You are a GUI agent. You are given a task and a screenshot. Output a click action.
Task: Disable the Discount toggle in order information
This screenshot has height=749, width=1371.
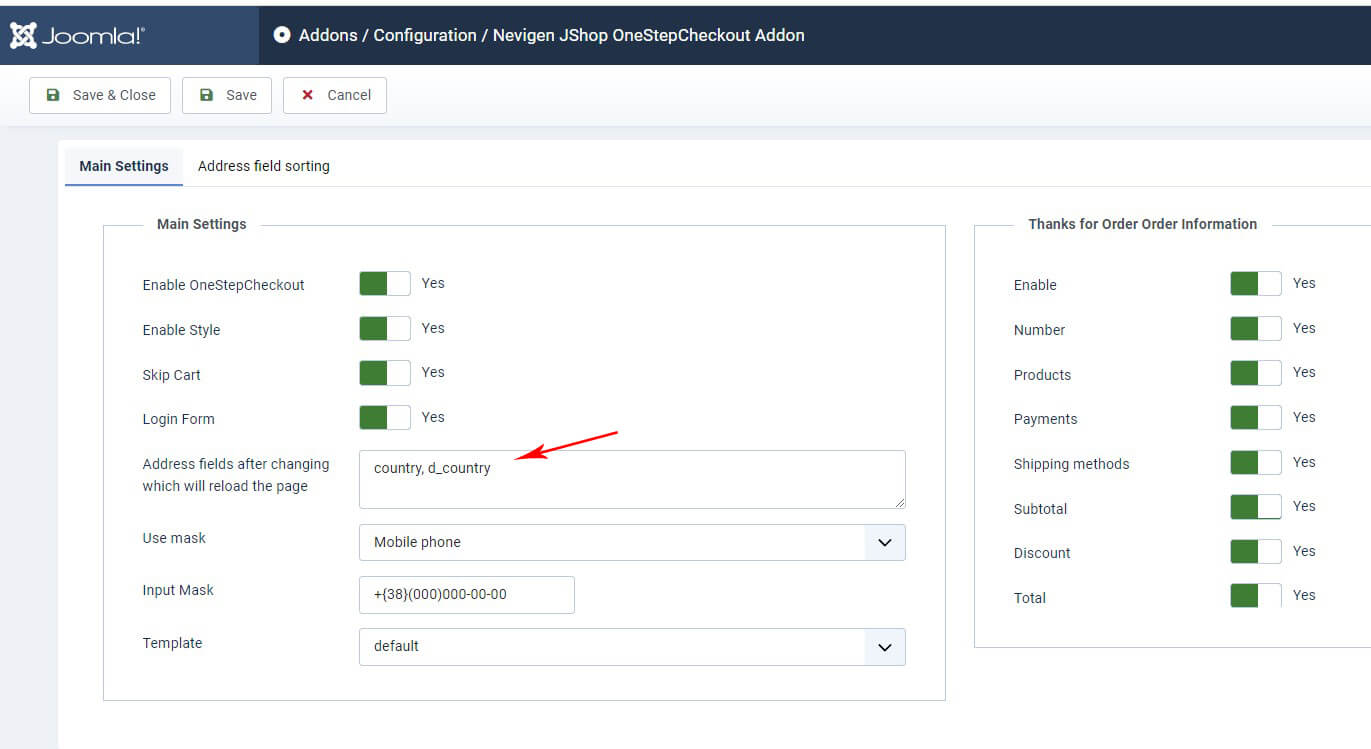tap(1255, 552)
